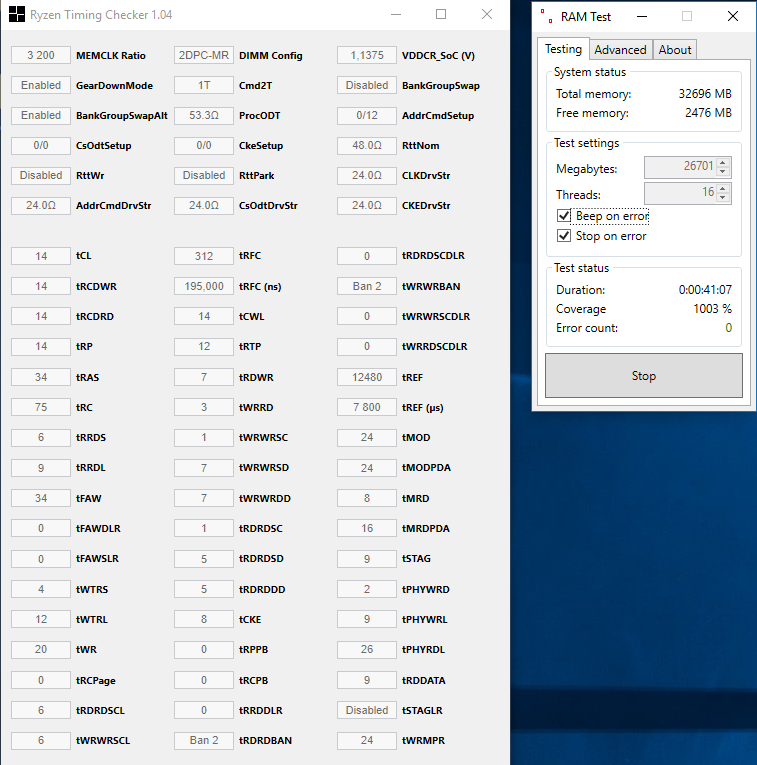Click the GearDownMode Enabled field
The image size is (757, 765).
41,85
